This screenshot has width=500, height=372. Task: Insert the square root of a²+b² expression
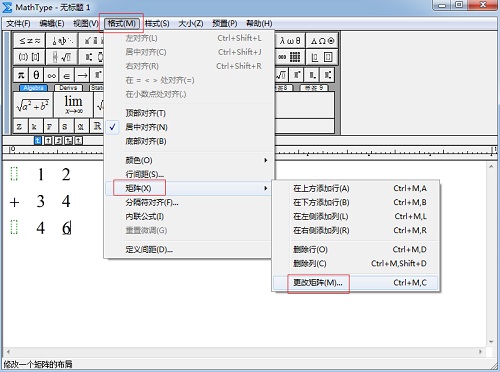click(33, 105)
